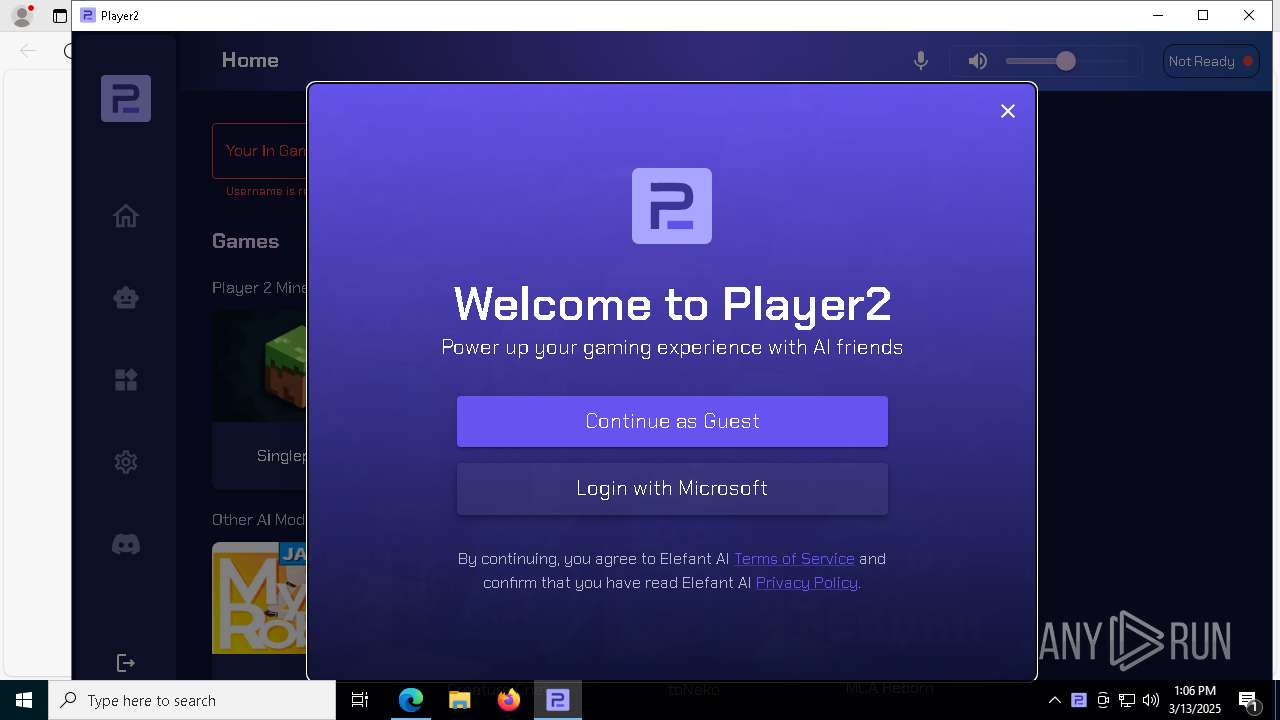1280x720 pixels.
Task: Click the network icon in tray
Action: click(1127, 700)
